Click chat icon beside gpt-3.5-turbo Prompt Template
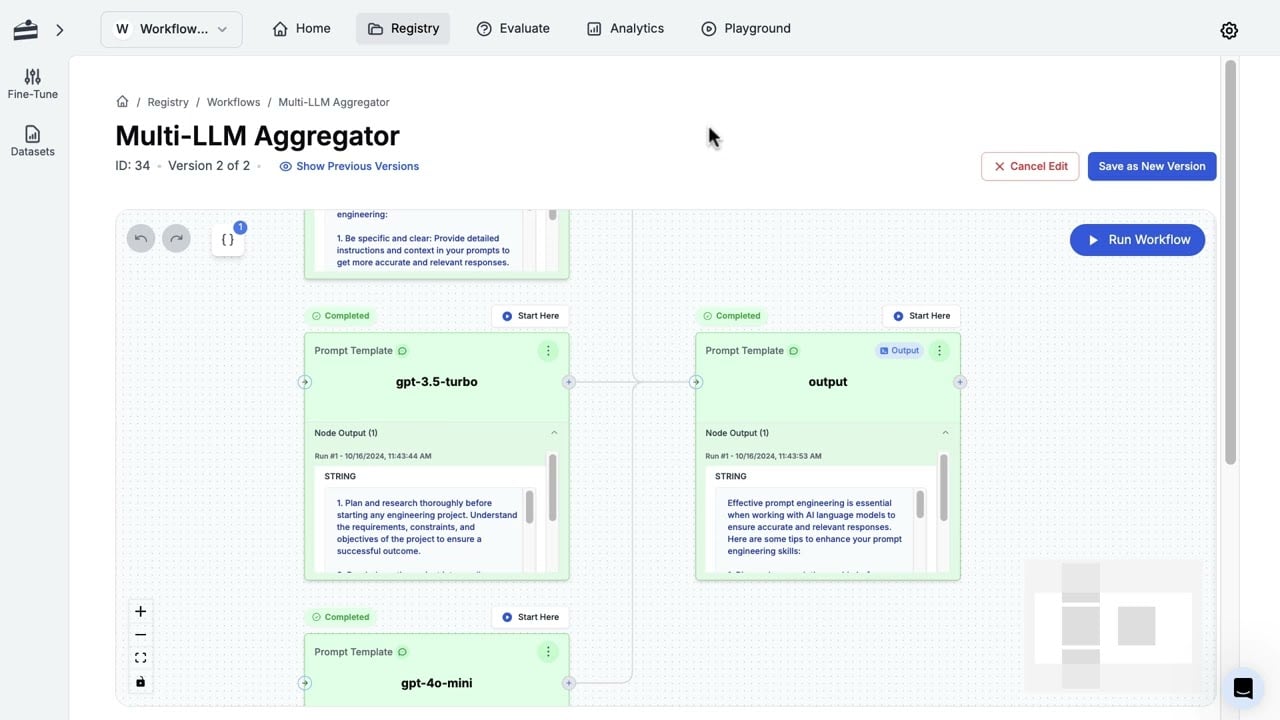The width and height of the screenshot is (1280, 720). tap(403, 351)
